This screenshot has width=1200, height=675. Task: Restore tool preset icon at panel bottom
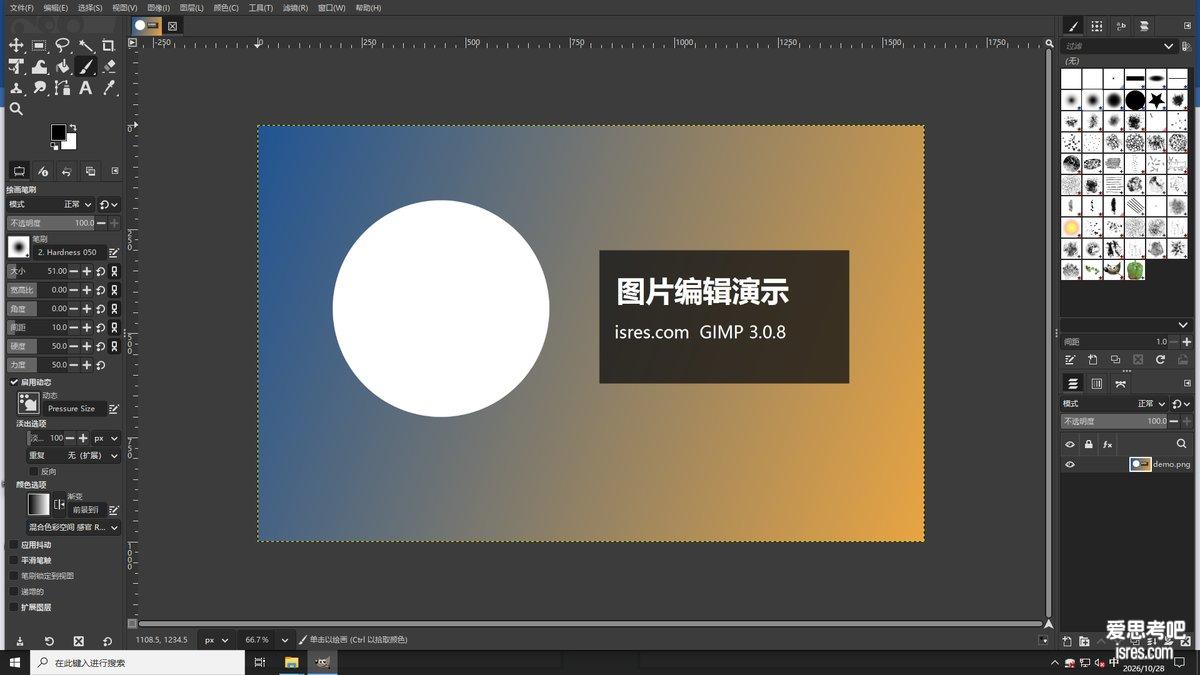coord(49,641)
